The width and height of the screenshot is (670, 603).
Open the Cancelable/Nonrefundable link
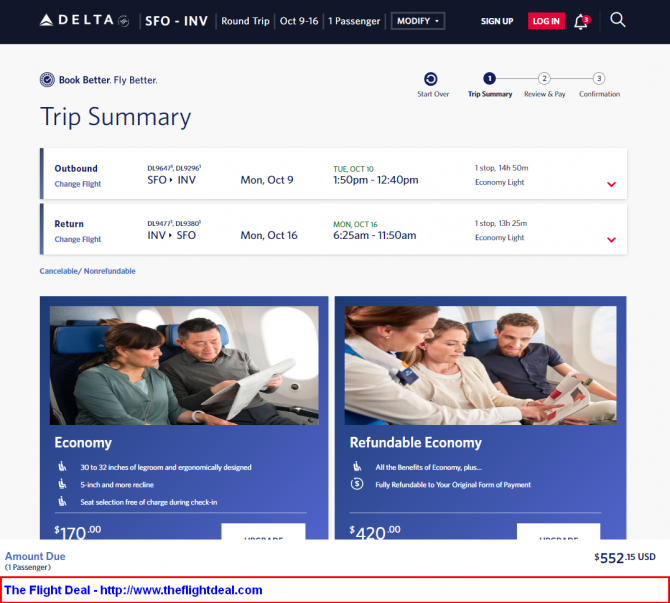click(88, 271)
